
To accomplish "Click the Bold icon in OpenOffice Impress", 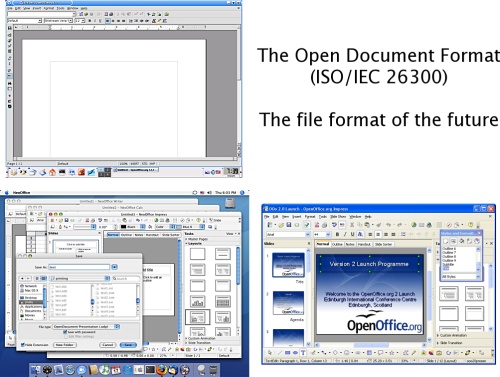I will point(337,234).
